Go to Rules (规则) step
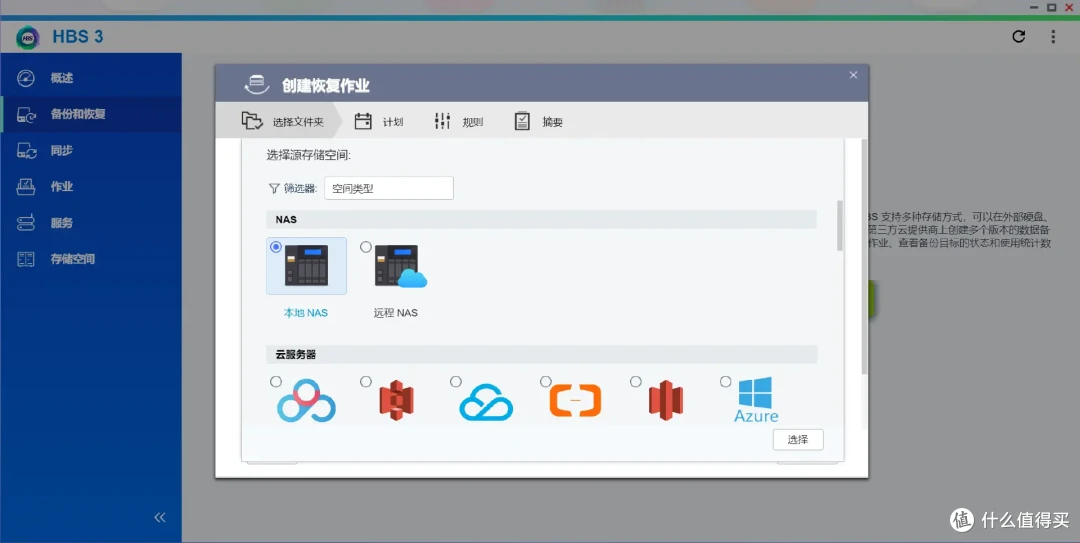This screenshot has height=543, width=1080. [x=459, y=122]
